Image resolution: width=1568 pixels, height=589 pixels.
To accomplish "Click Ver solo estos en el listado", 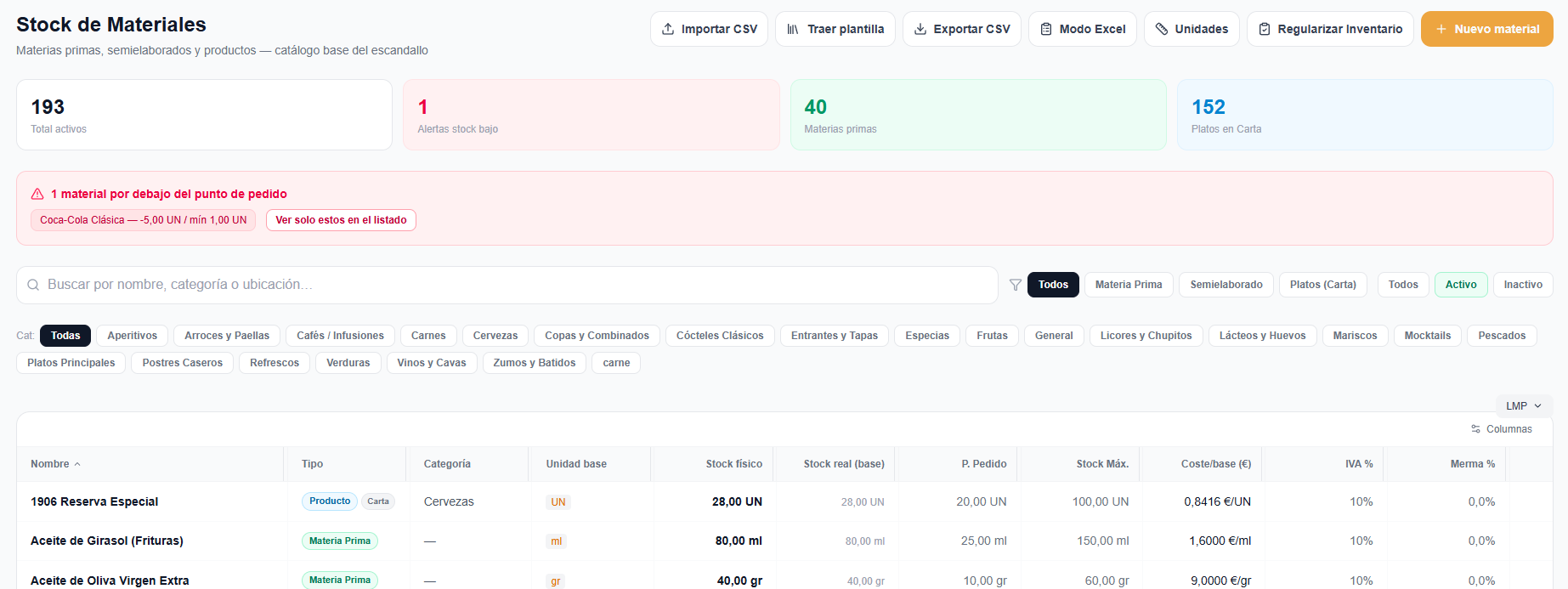I will coord(341,220).
